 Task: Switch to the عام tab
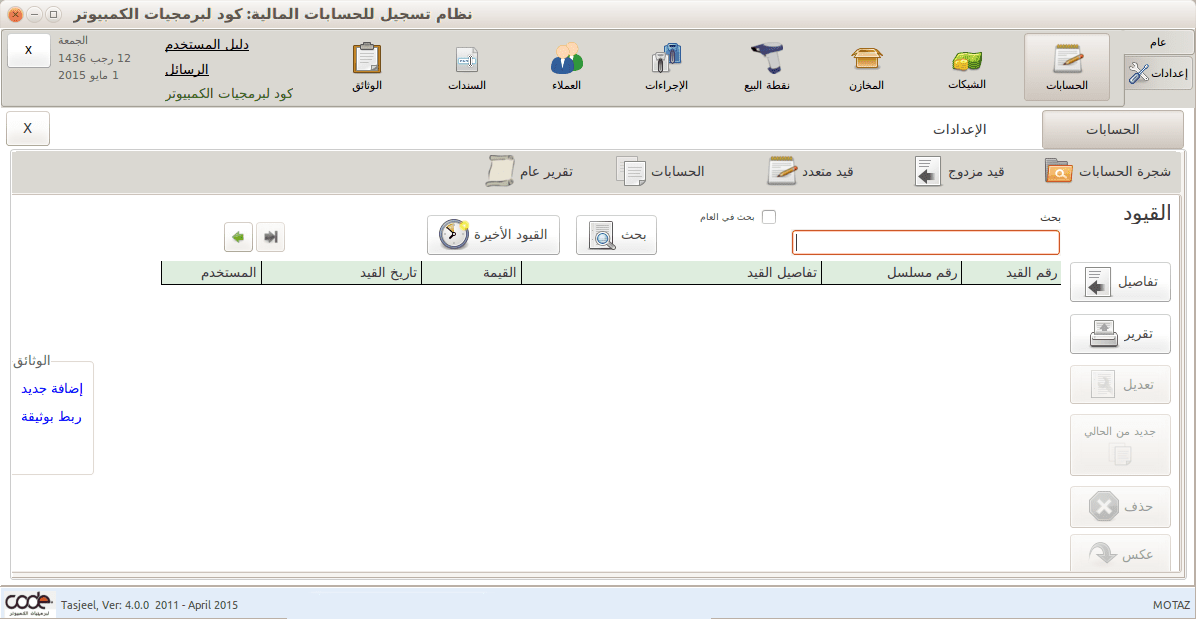(1158, 41)
